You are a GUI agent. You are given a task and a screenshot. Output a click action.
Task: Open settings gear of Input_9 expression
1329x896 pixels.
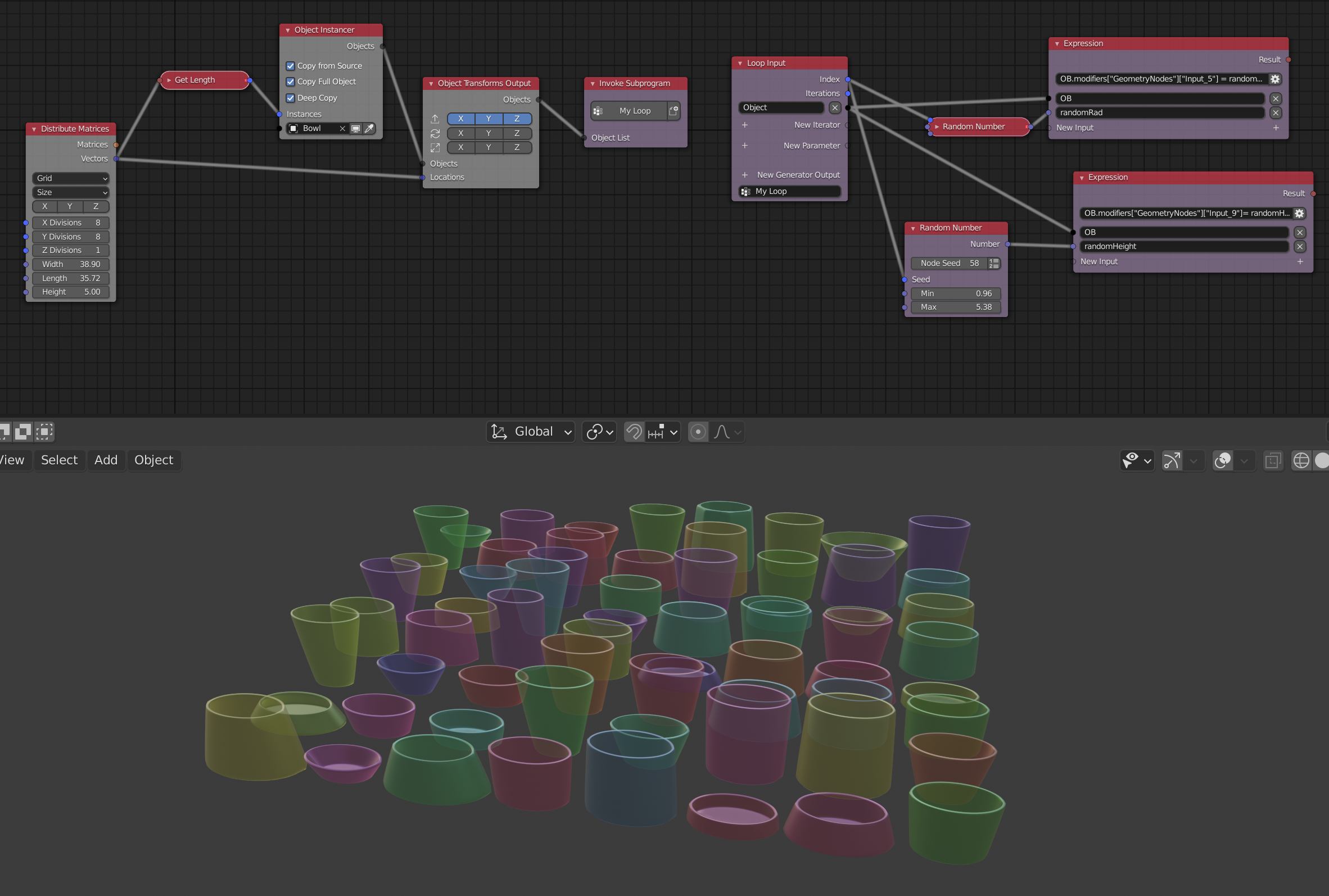click(1299, 213)
